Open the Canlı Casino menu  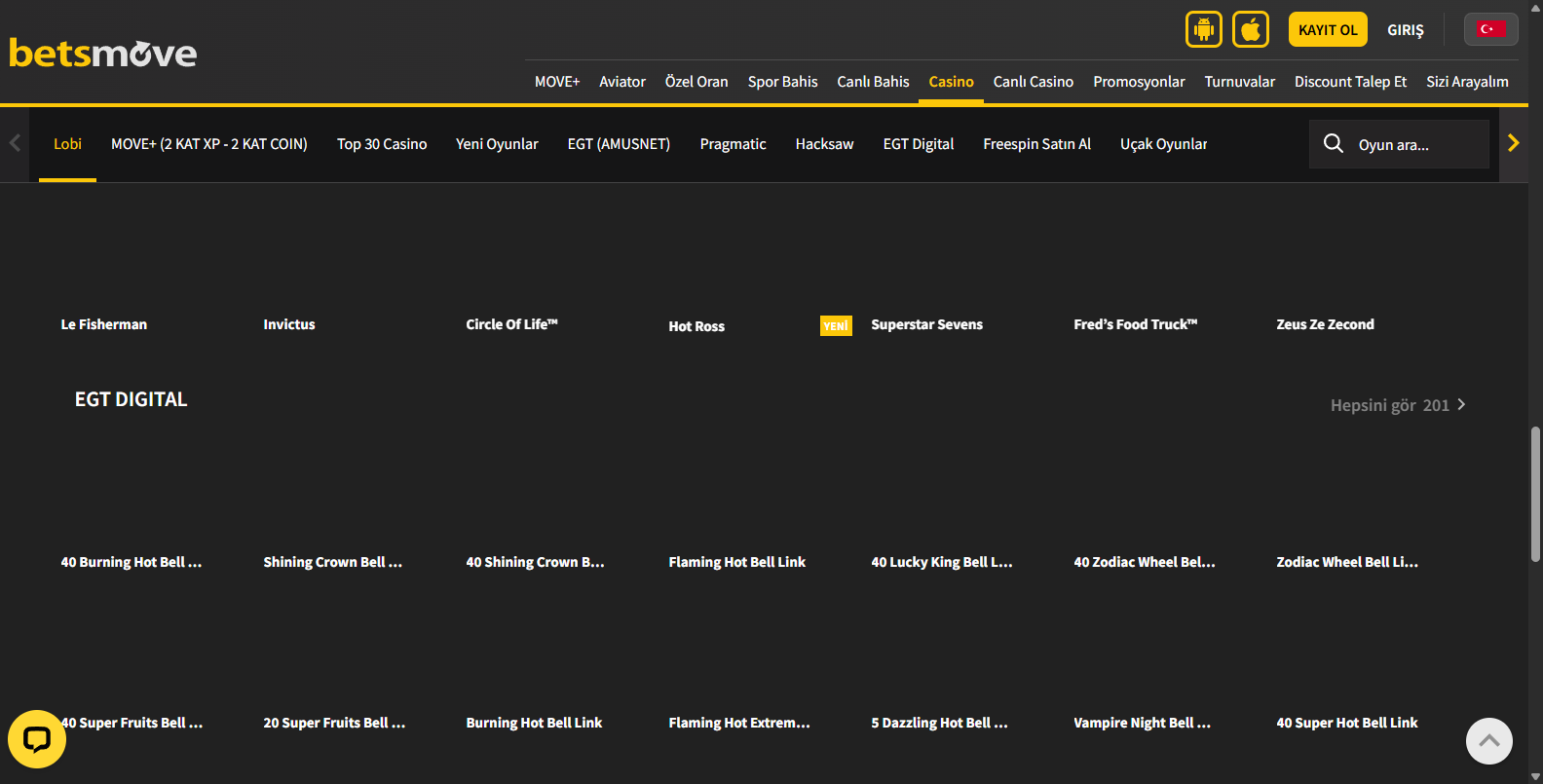pos(1033,82)
